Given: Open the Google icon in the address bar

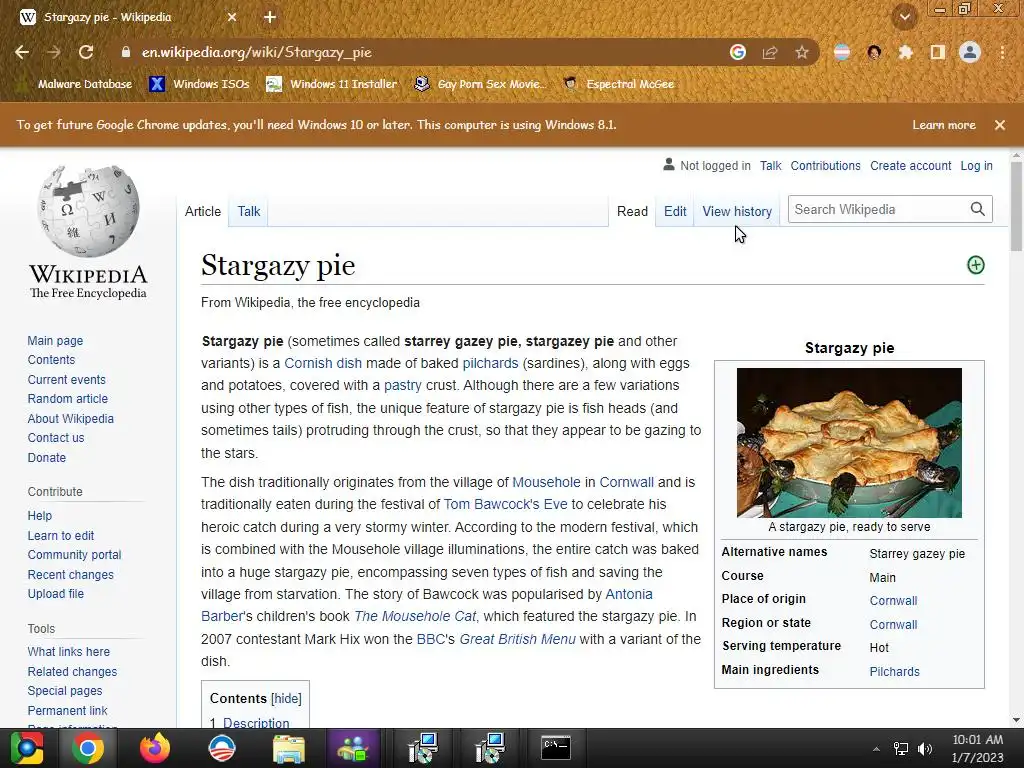Looking at the screenshot, I should (x=738, y=52).
